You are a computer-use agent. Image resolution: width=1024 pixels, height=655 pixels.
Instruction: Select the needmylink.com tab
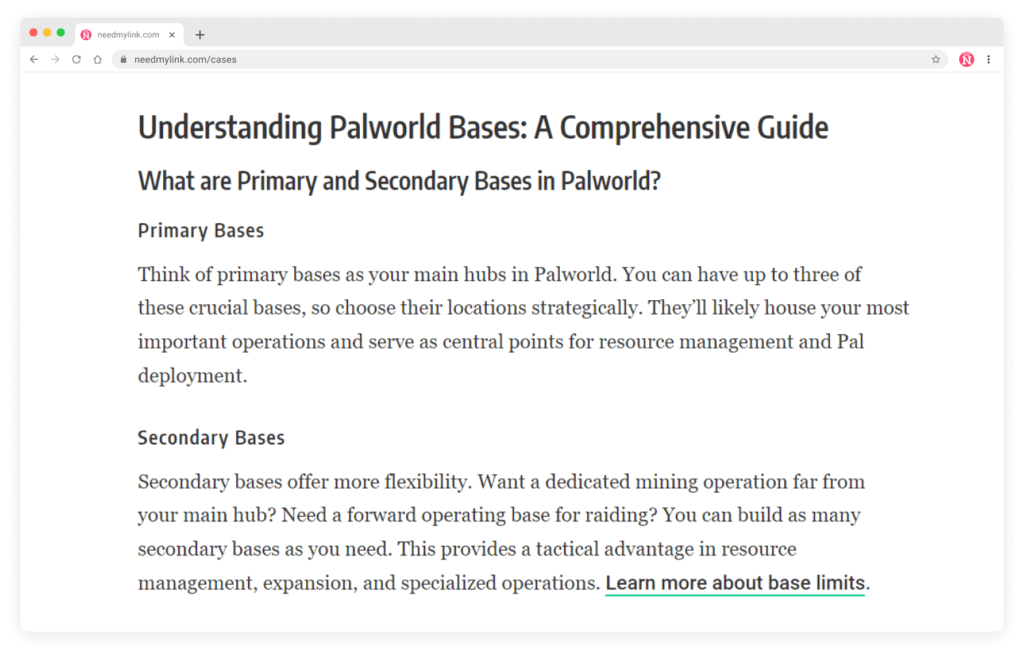130,33
